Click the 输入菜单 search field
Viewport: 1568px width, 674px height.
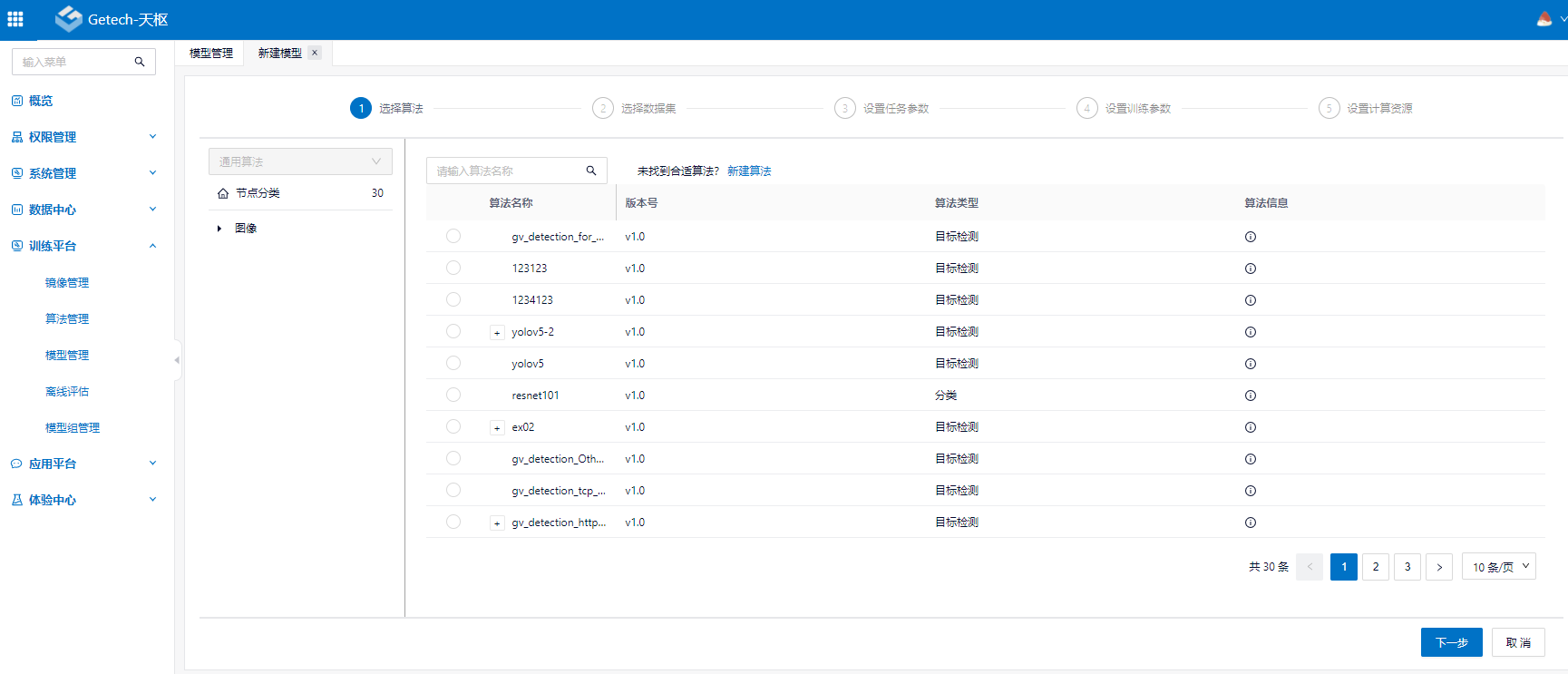pos(83,62)
